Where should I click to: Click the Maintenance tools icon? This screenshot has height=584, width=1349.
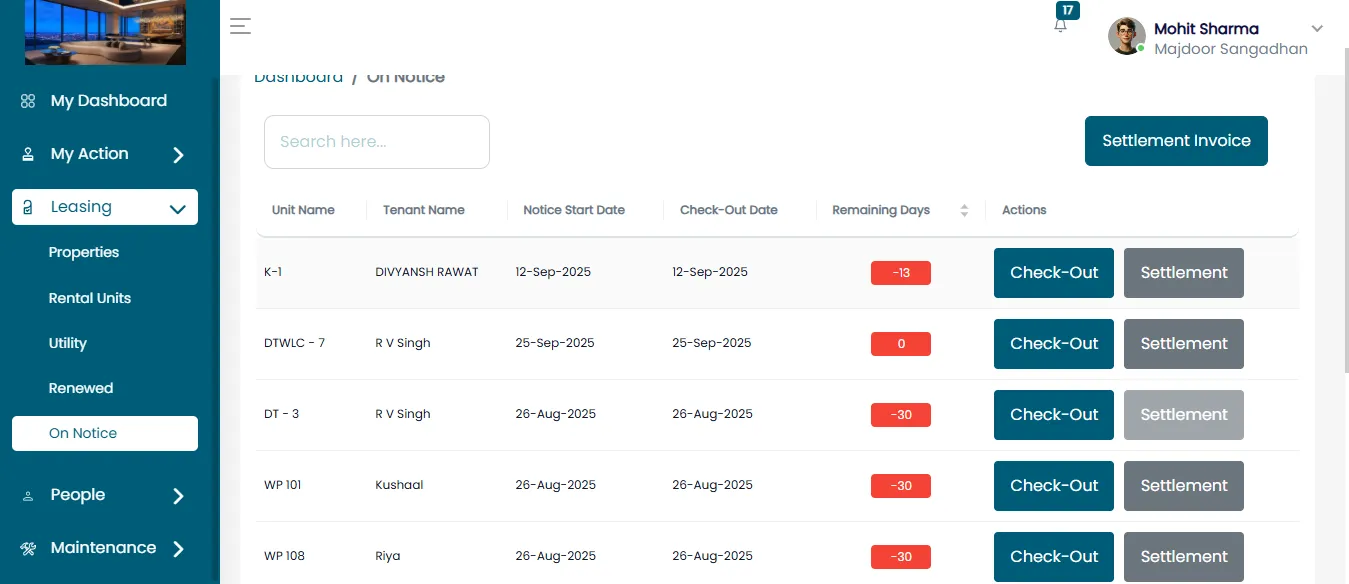(x=29, y=548)
